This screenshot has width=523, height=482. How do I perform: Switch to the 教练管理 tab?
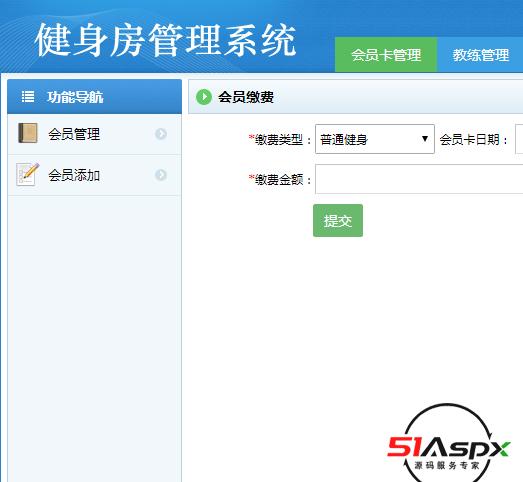click(x=480, y=55)
